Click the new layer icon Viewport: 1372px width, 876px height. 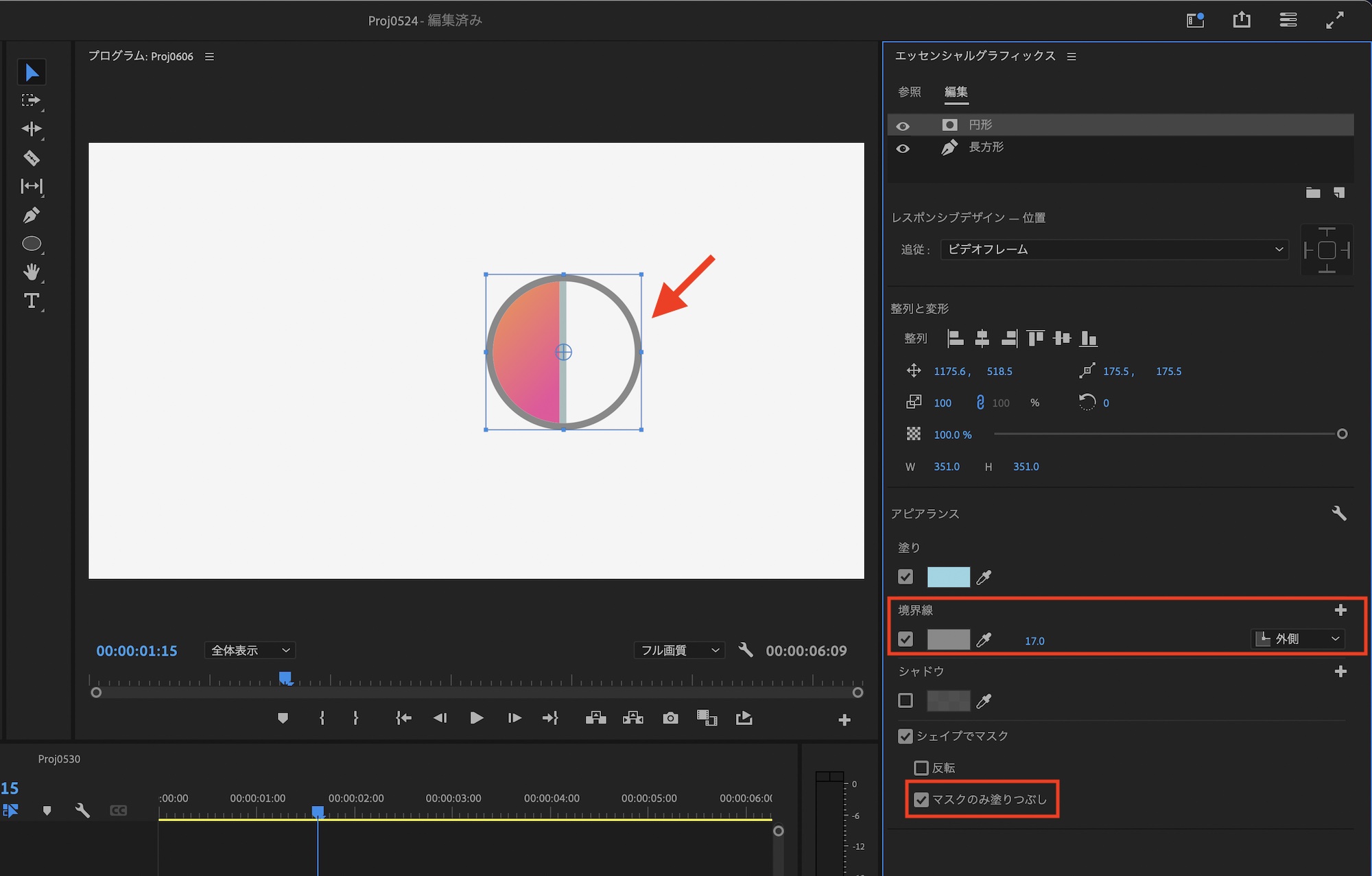click(x=1338, y=193)
